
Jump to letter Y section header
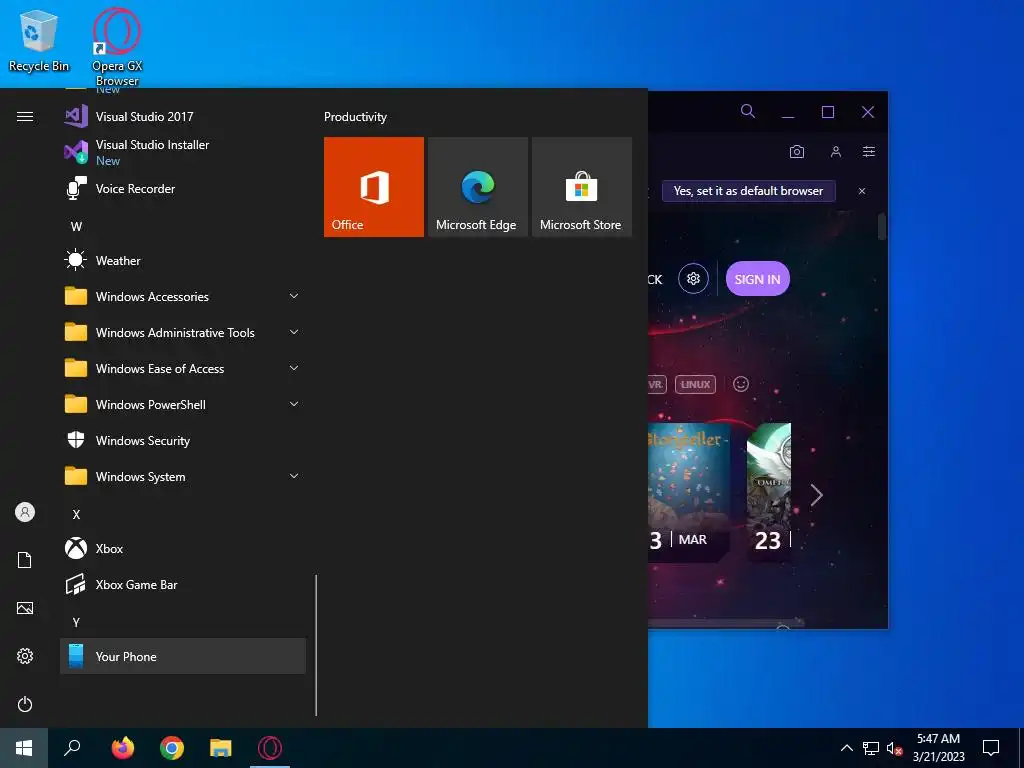point(76,622)
